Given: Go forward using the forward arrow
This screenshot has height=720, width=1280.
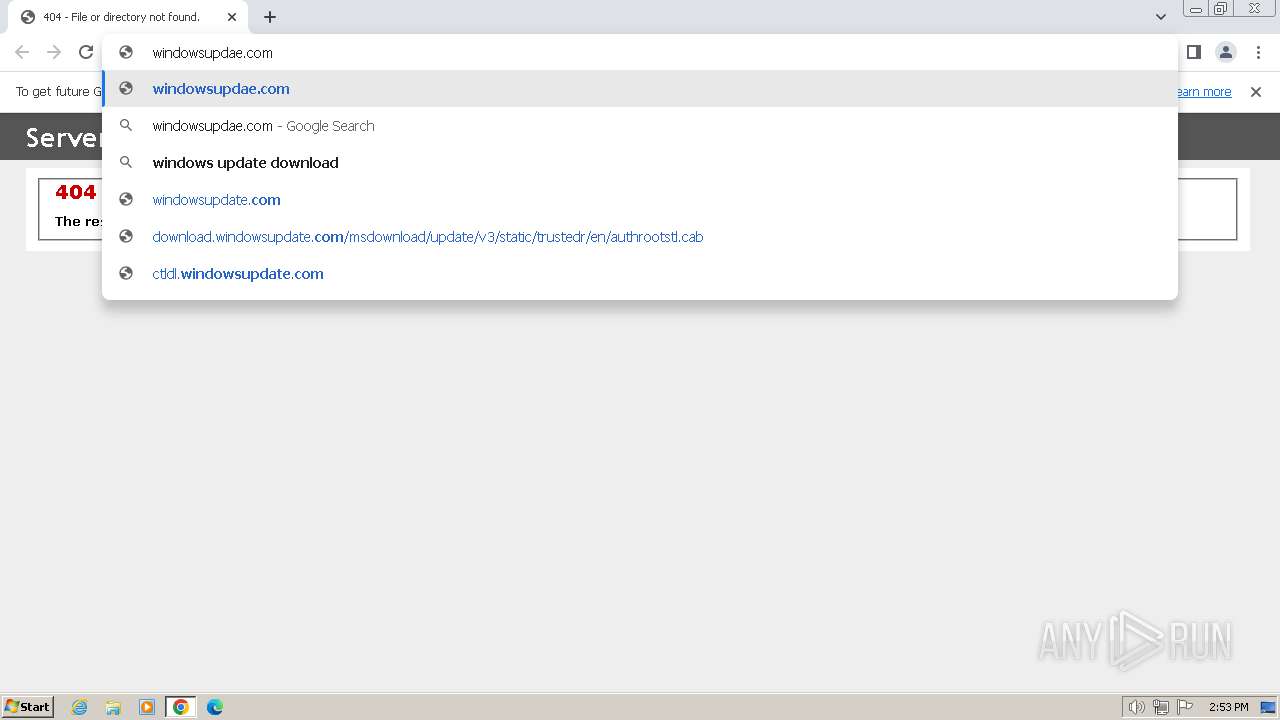Looking at the screenshot, I should (x=54, y=52).
